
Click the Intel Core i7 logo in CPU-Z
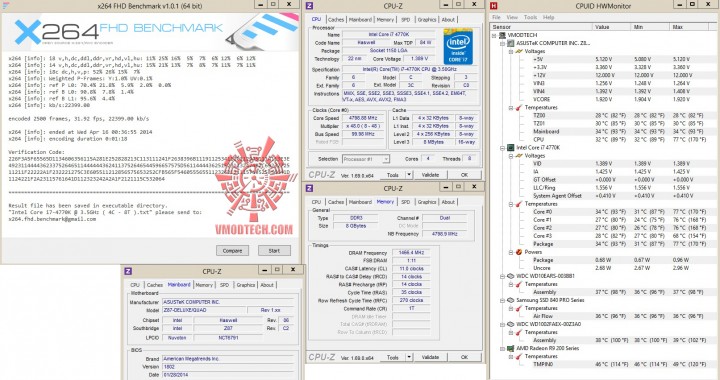[x=458, y=46]
